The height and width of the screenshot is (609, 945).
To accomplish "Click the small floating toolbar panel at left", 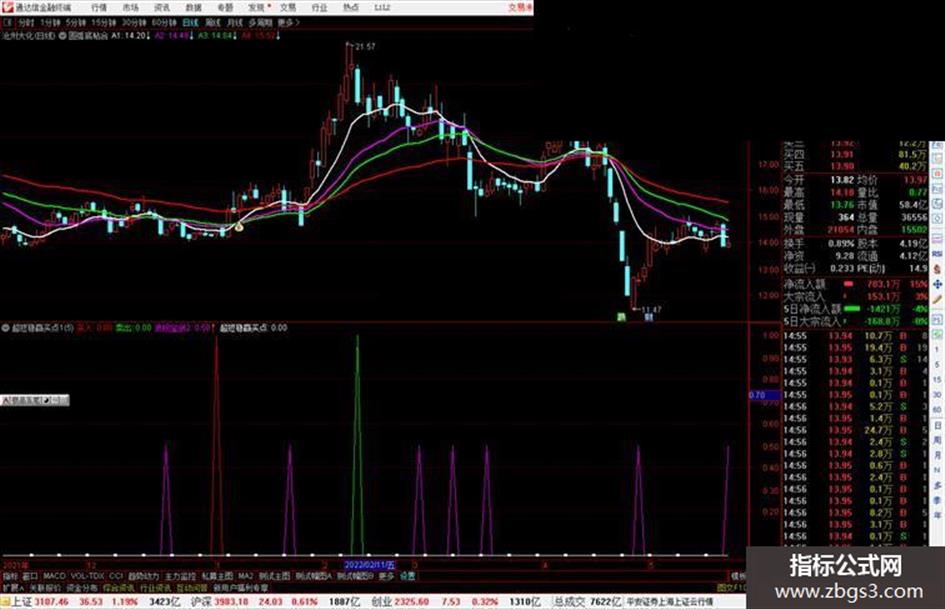I will click(x=35, y=400).
